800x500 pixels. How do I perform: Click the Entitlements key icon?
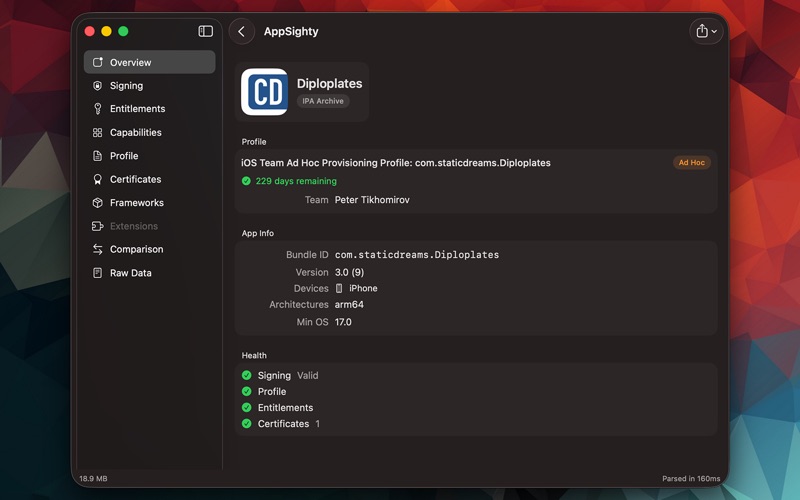[x=97, y=109]
